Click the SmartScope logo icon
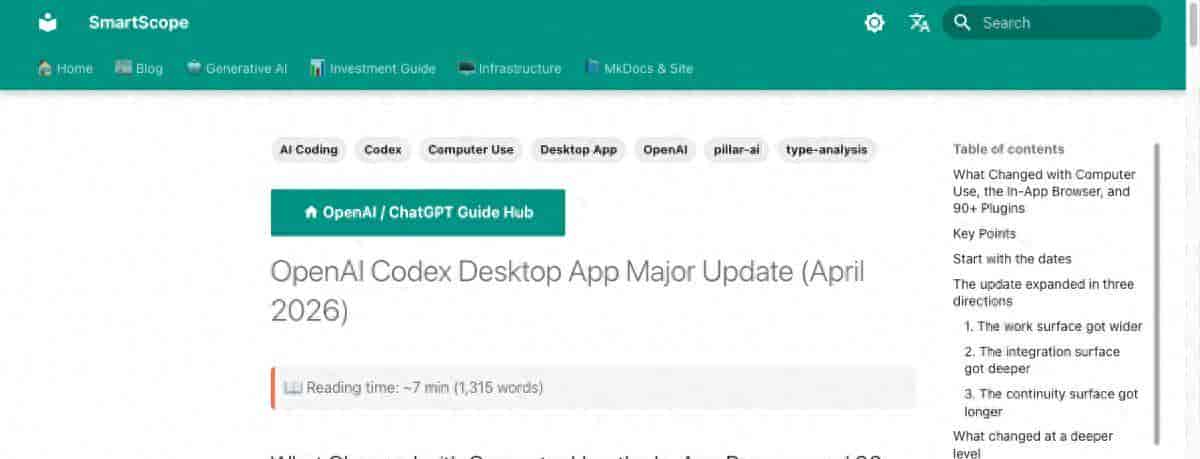This screenshot has height=459, width=1200. coord(48,22)
